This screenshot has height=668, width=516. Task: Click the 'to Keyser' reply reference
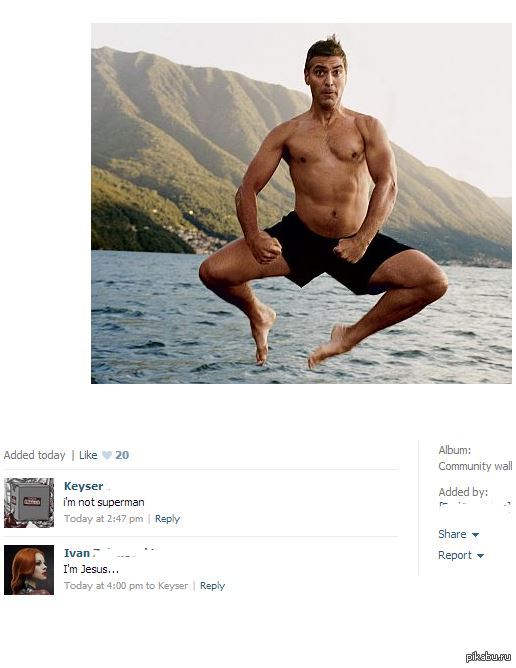(x=167, y=586)
